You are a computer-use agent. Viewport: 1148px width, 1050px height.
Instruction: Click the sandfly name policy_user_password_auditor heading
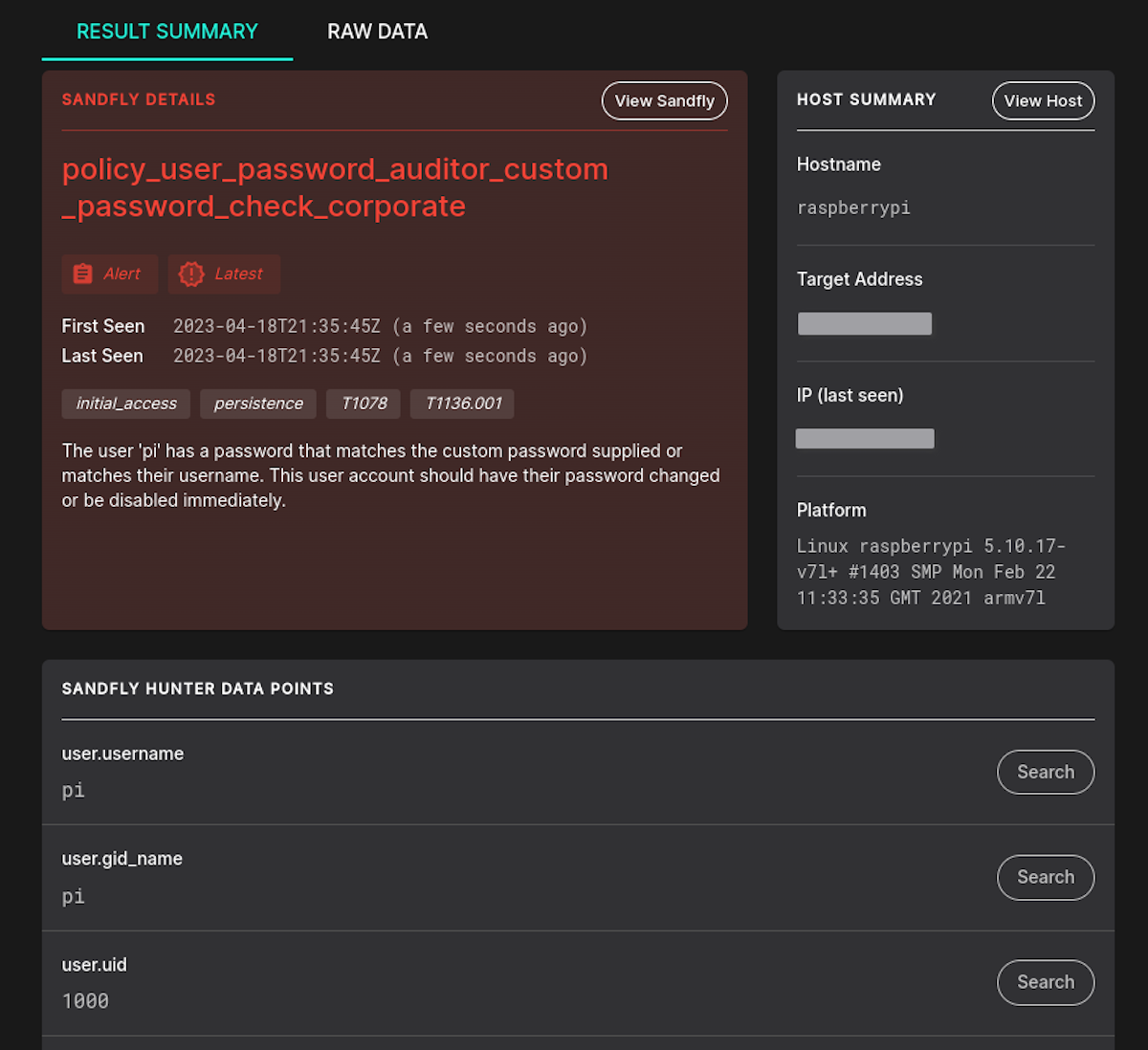334,186
